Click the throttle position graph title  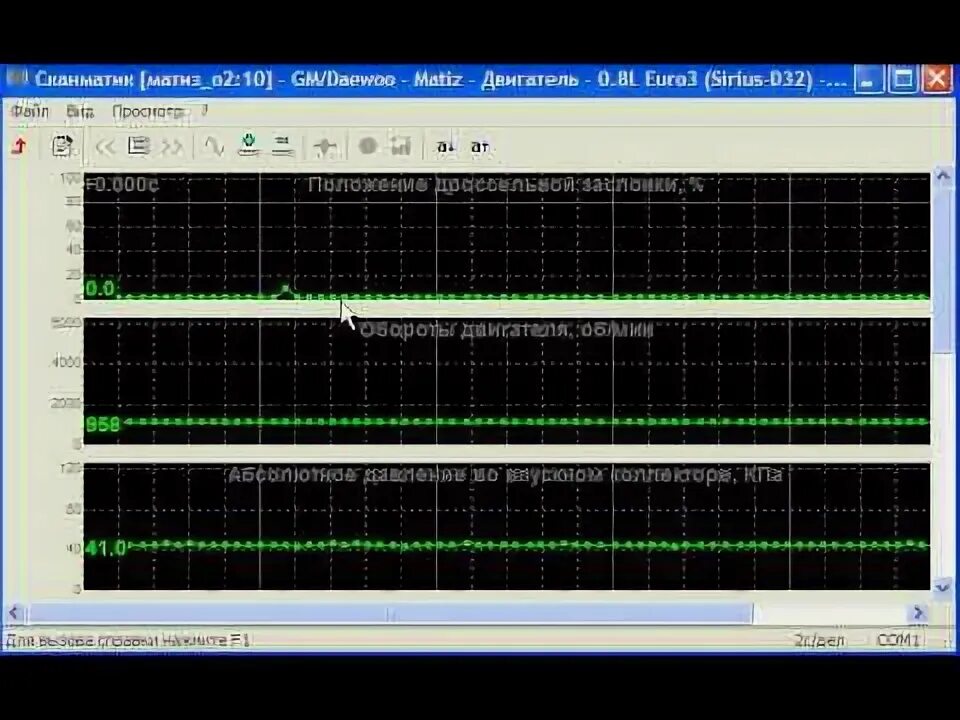(505, 184)
